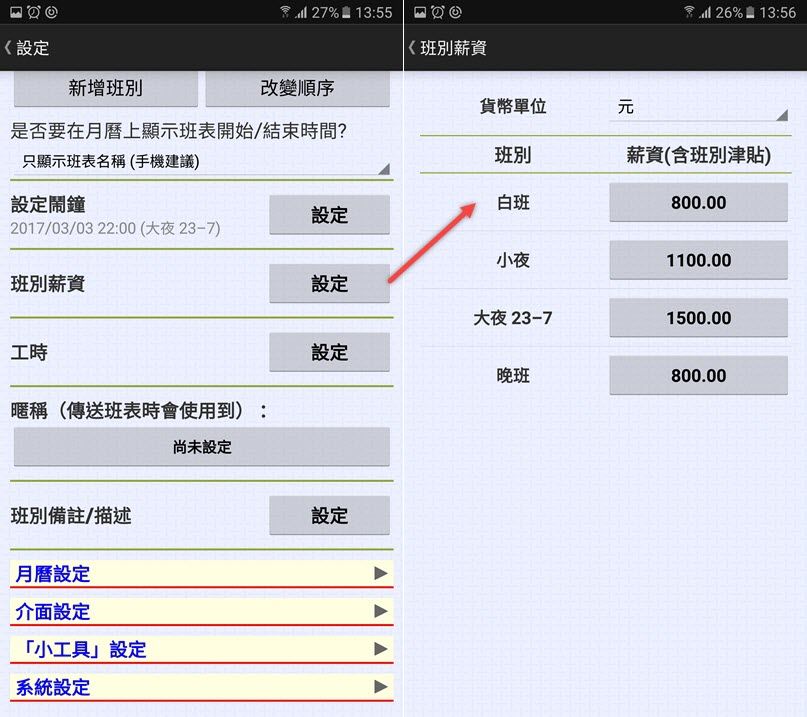Tap the alarm clock icon in left status bar

(x=33, y=12)
